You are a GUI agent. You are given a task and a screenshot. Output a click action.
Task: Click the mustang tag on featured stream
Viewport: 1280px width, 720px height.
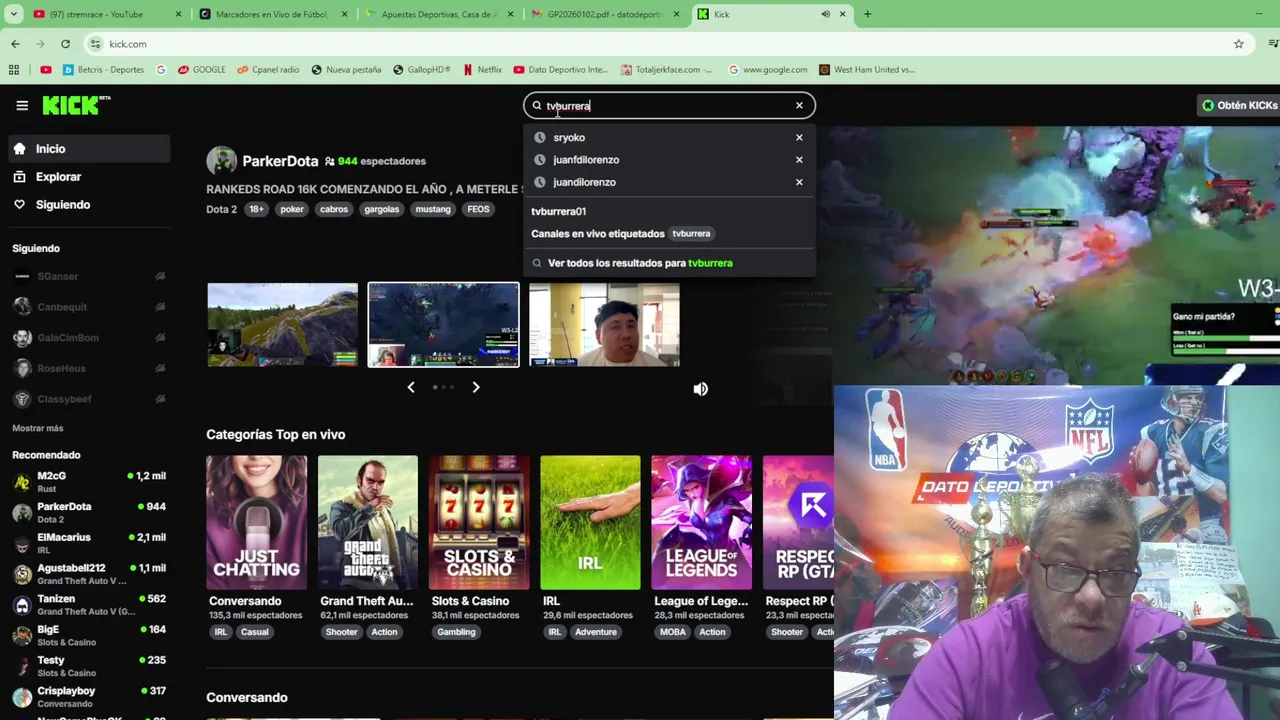click(433, 209)
